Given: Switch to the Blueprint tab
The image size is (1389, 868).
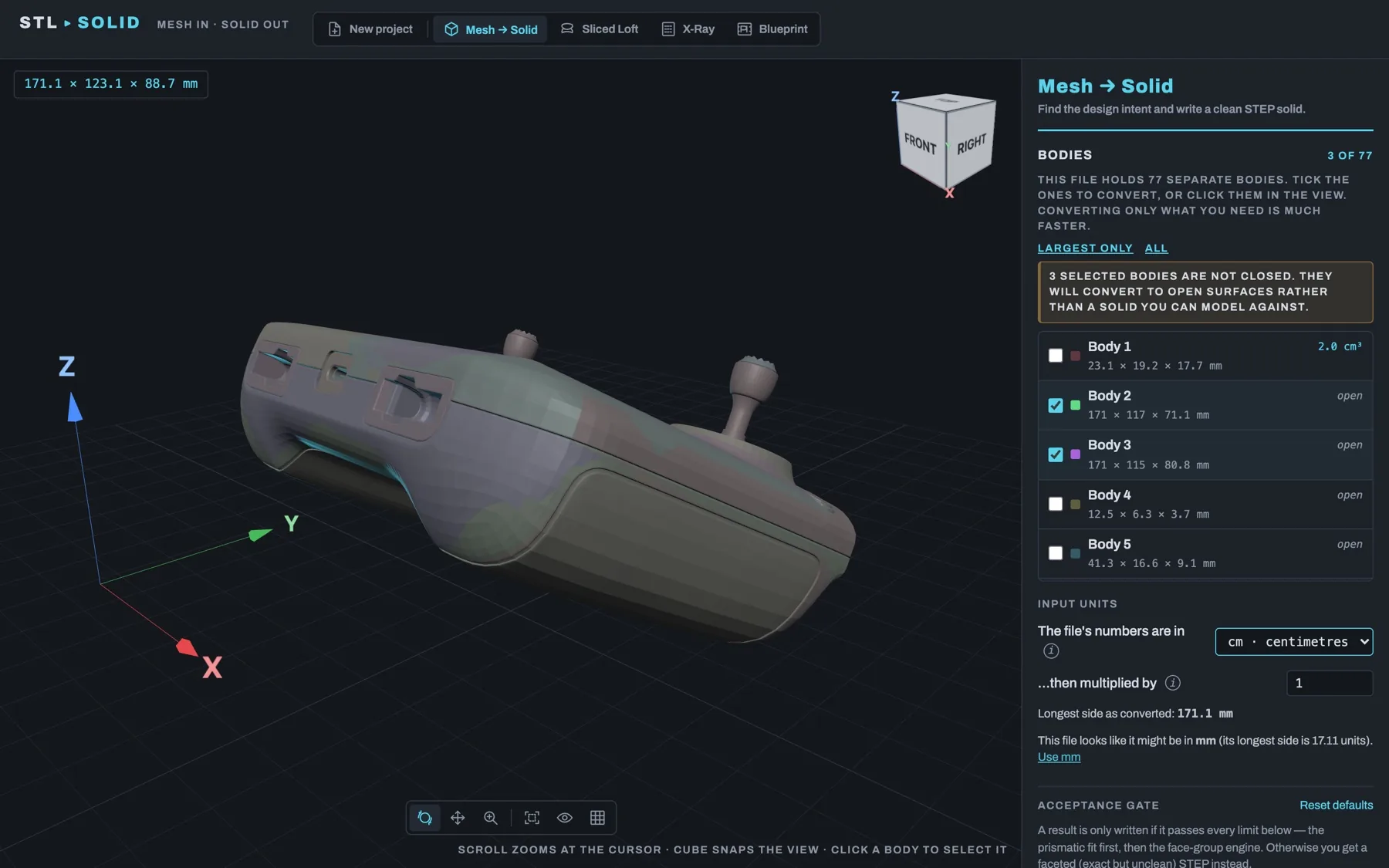Looking at the screenshot, I should coord(772,29).
